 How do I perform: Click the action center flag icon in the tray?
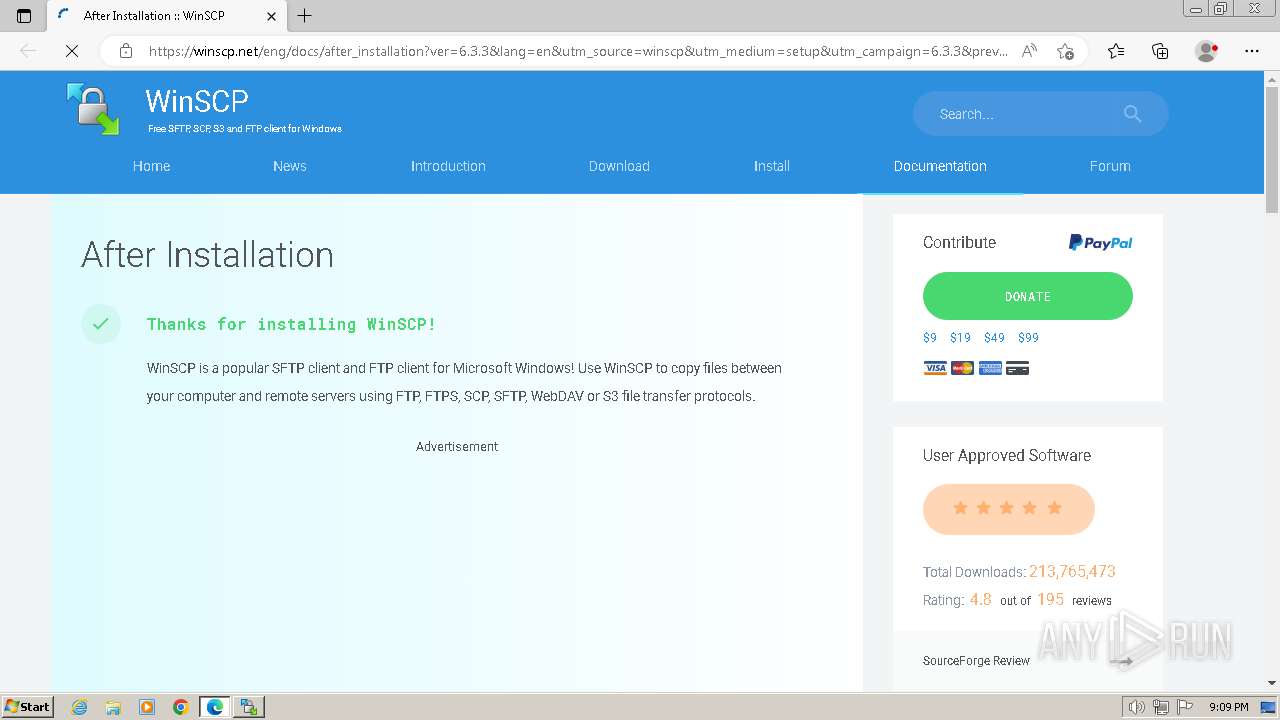coord(1183,707)
